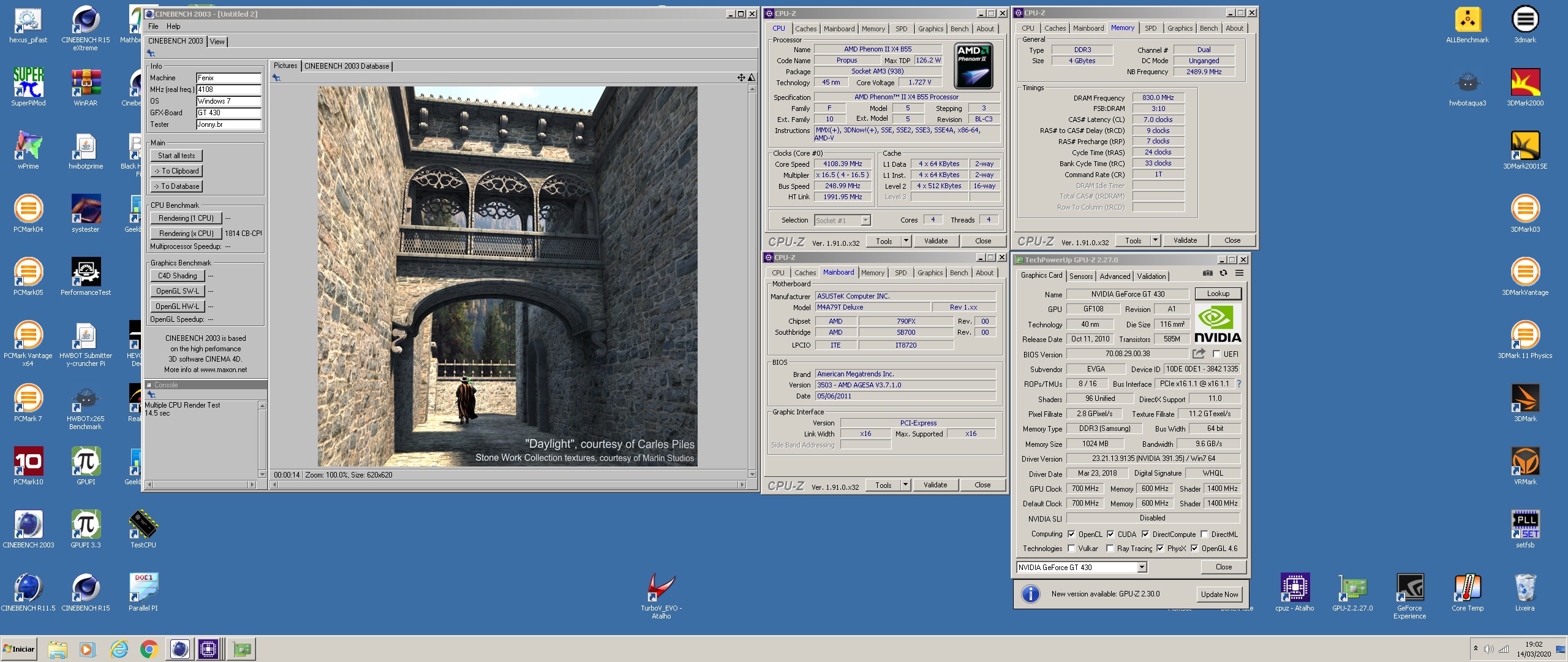Open the WinRAR desktop icon
The width and height of the screenshot is (1568, 662).
[86, 87]
